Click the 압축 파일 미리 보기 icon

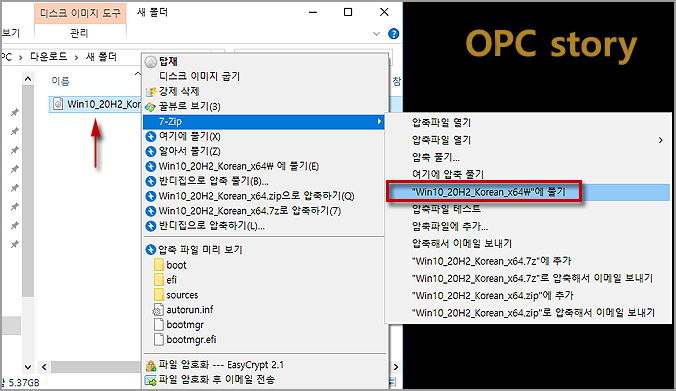(150, 250)
